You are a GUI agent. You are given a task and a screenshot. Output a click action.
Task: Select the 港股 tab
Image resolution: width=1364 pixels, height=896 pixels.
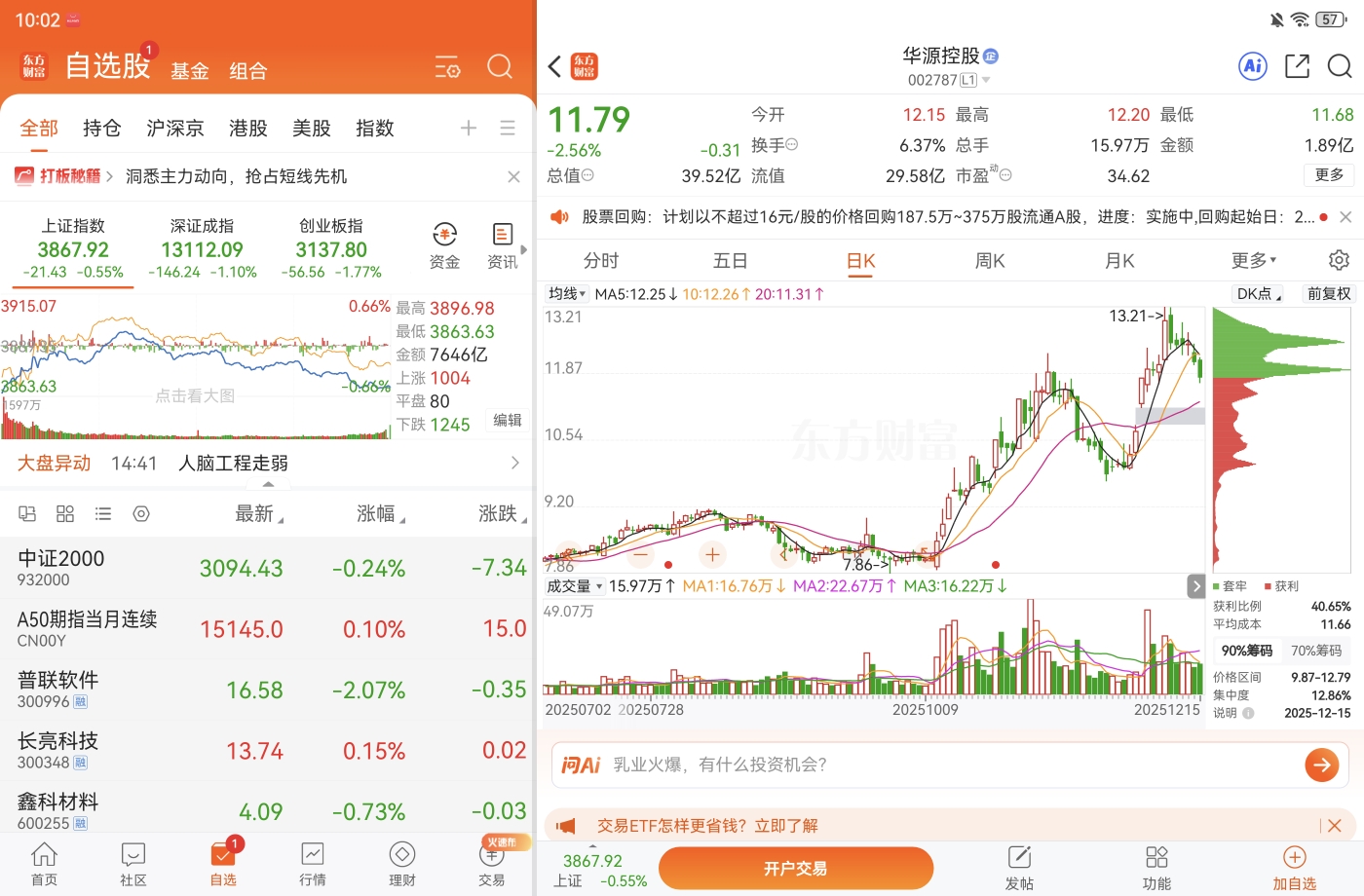click(x=248, y=129)
